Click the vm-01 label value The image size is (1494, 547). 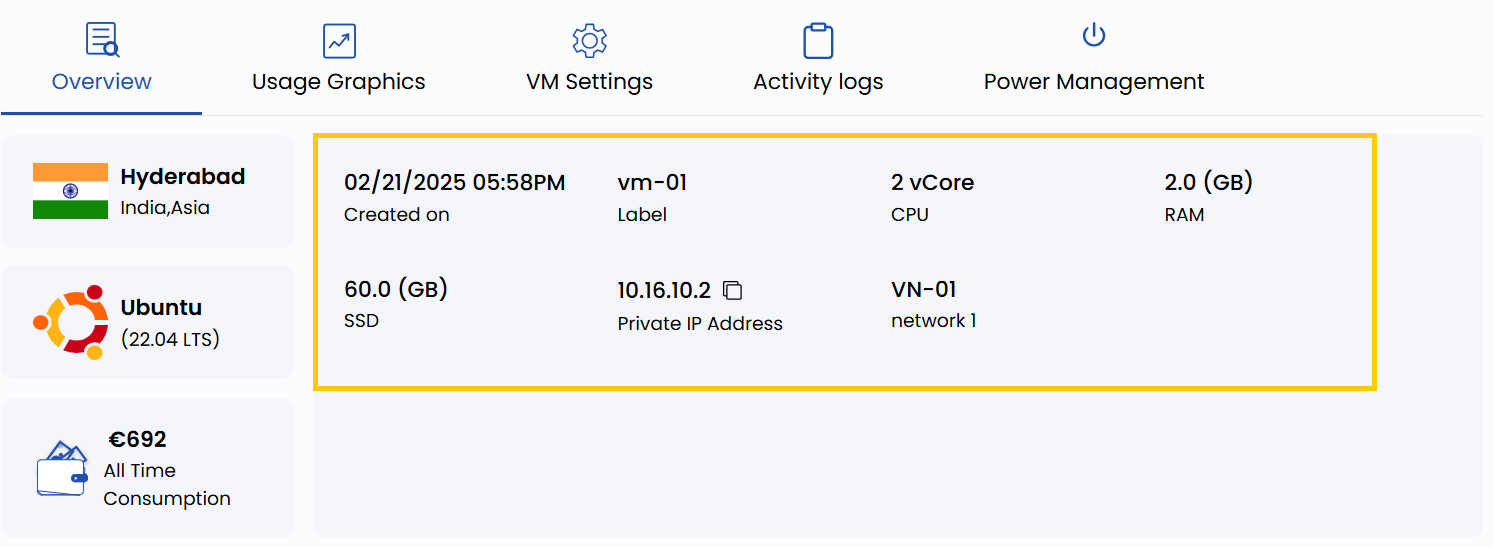pyautogui.click(x=652, y=183)
